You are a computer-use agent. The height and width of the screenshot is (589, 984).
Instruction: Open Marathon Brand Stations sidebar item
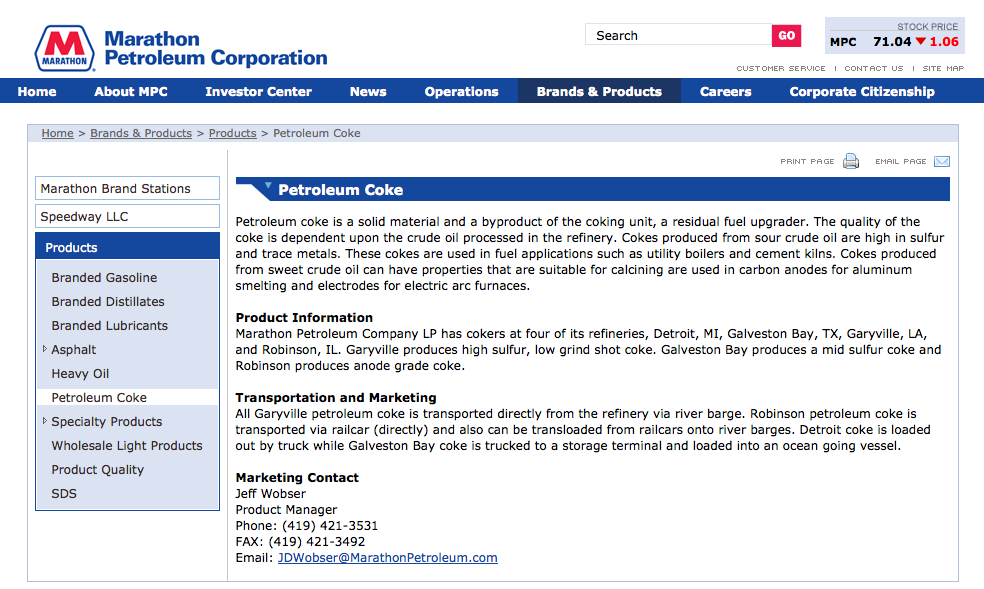coord(127,188)
